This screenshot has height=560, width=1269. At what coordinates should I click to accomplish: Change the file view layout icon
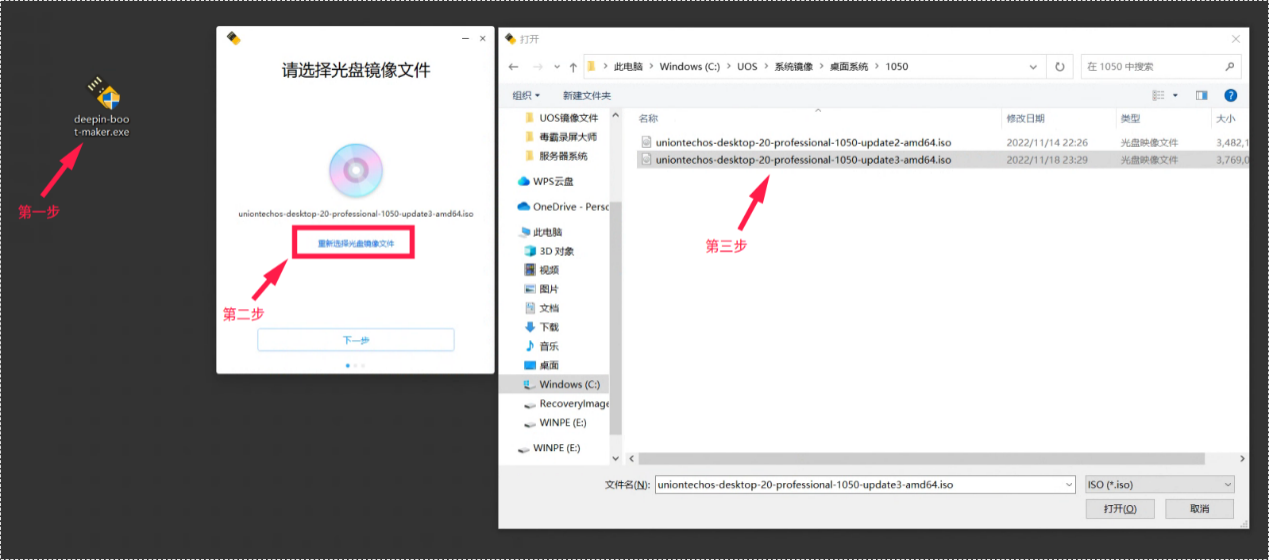point(1159,95)
